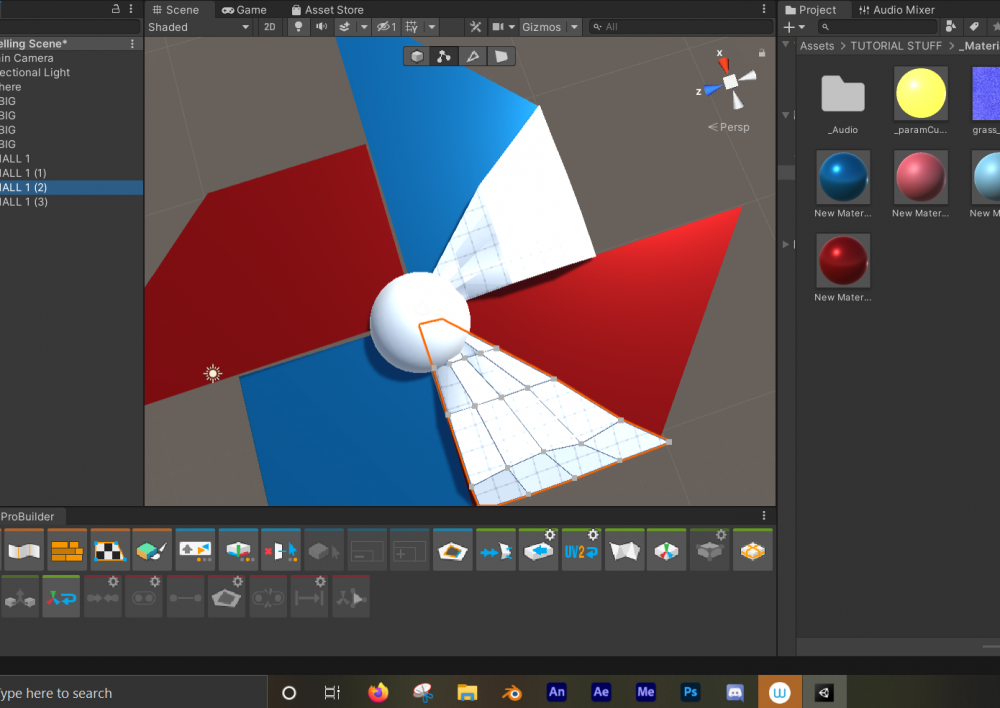Switch to ProBuilder object selection mode
1000x708 pixels.
417,56
